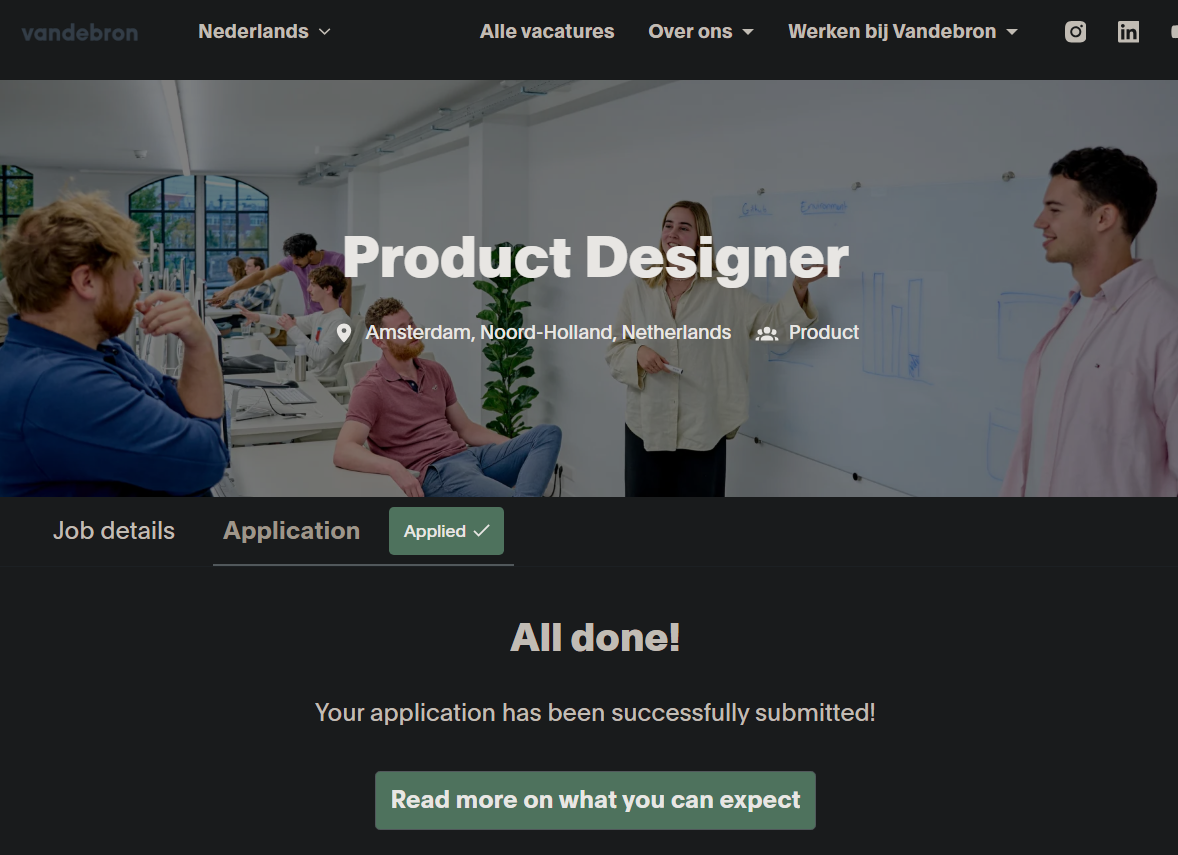Viewport: 1178px width, 855px height.
Task: Open the Instagram icon link
Action: 1075,32
